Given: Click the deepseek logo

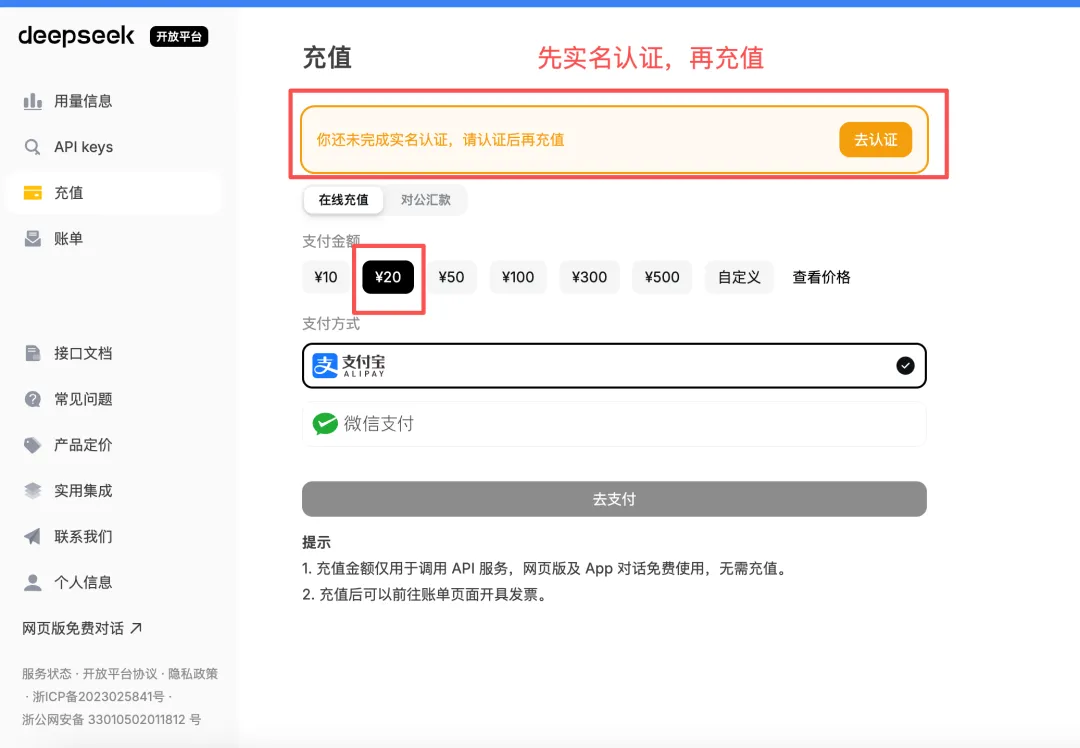Looking at the screenshot, I should [x=76, y=36].
